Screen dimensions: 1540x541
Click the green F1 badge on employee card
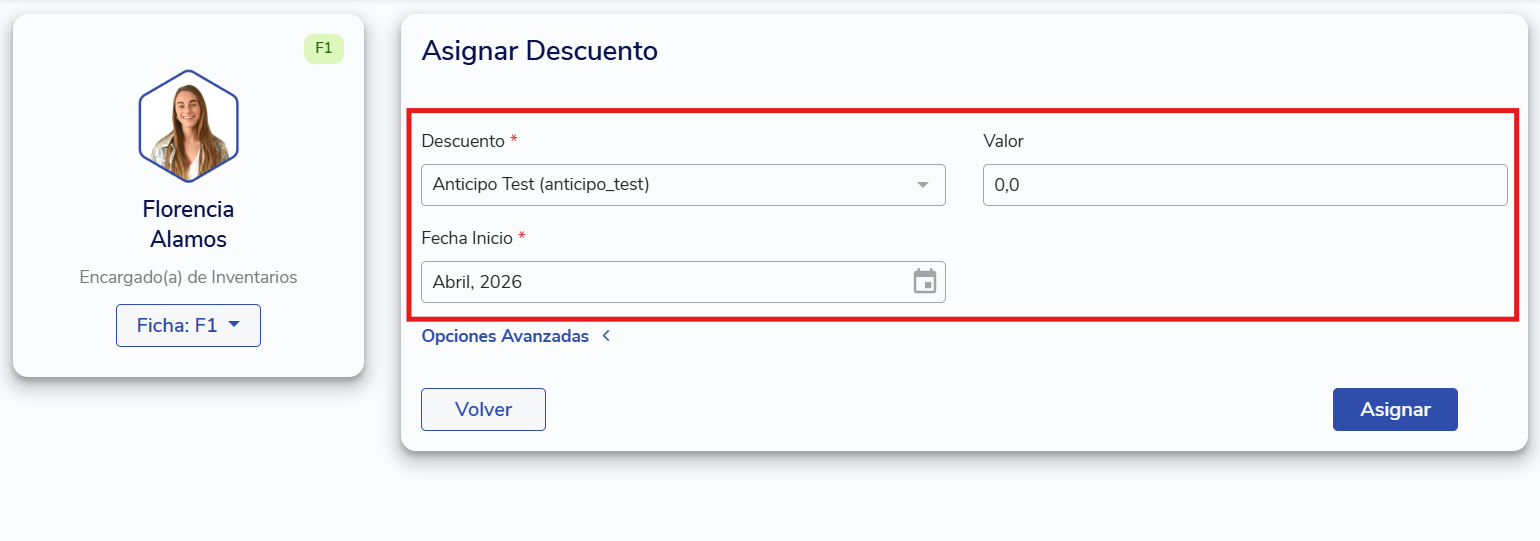324,48
